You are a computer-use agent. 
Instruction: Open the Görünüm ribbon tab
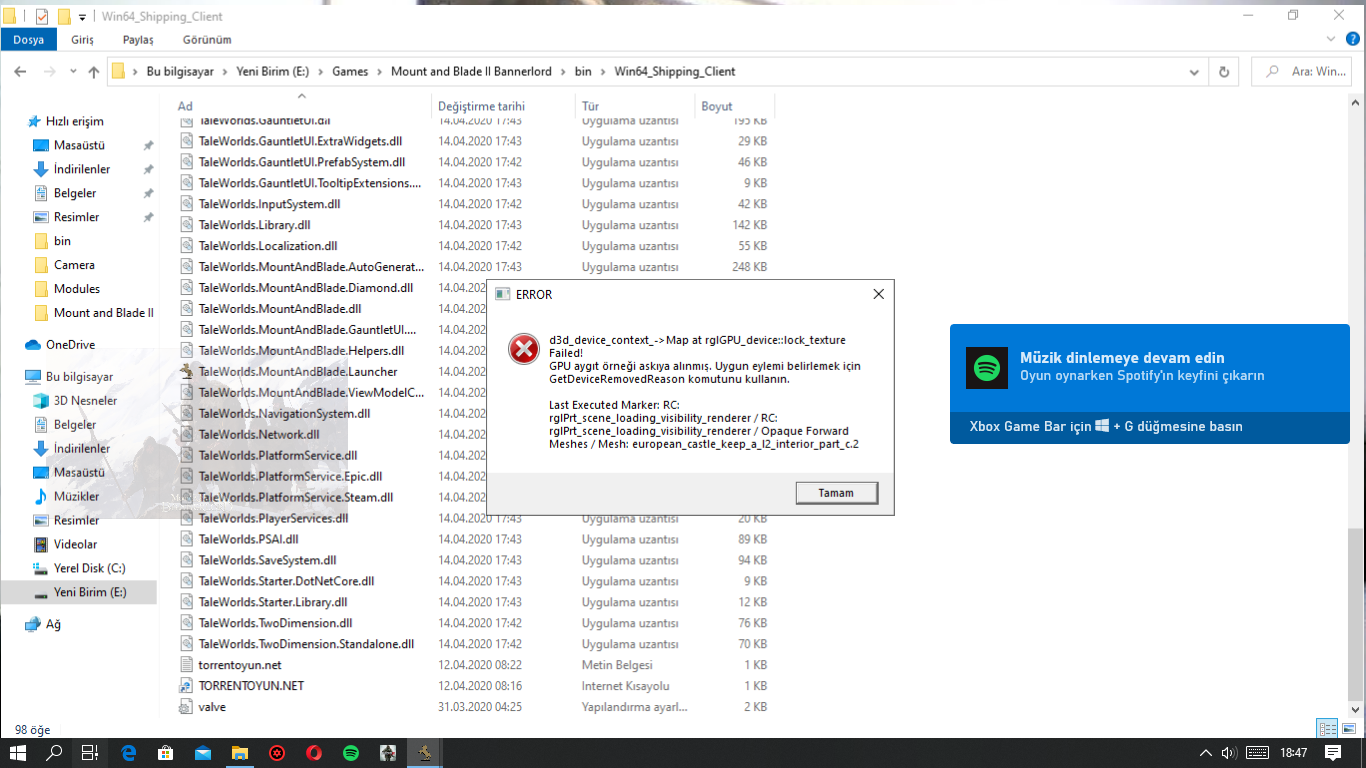point(207,40)
